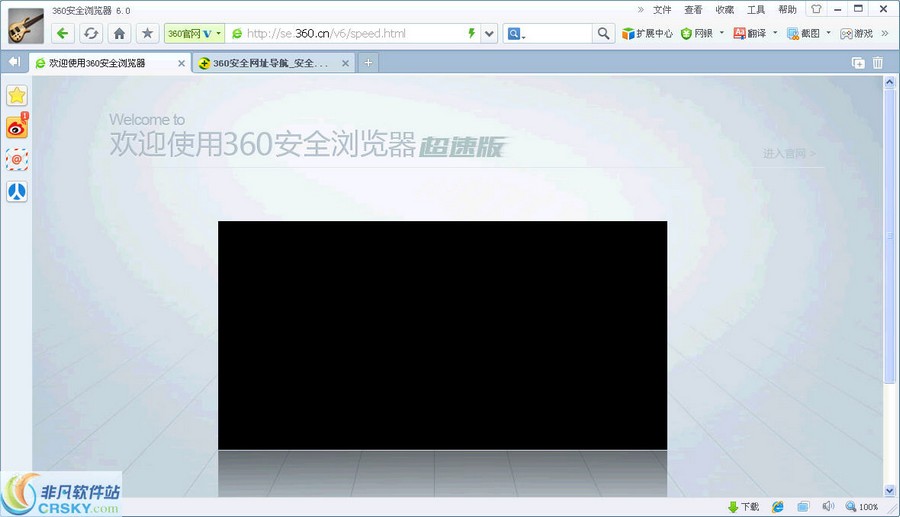Collapse the sidebar with the arrow toggle
Screen dimensions: 900x517
(14, 61)
